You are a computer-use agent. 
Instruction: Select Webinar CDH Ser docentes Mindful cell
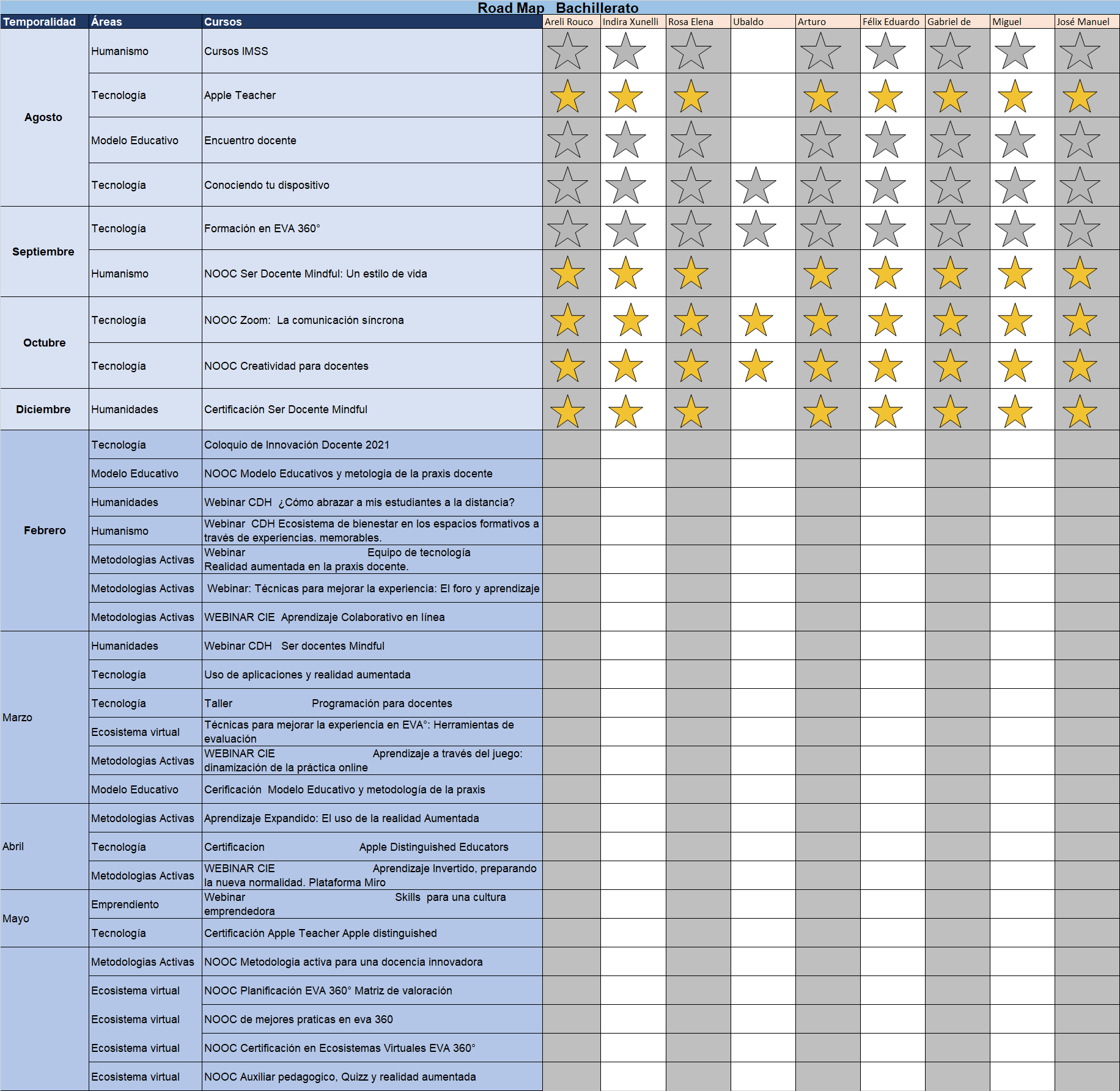372,646
